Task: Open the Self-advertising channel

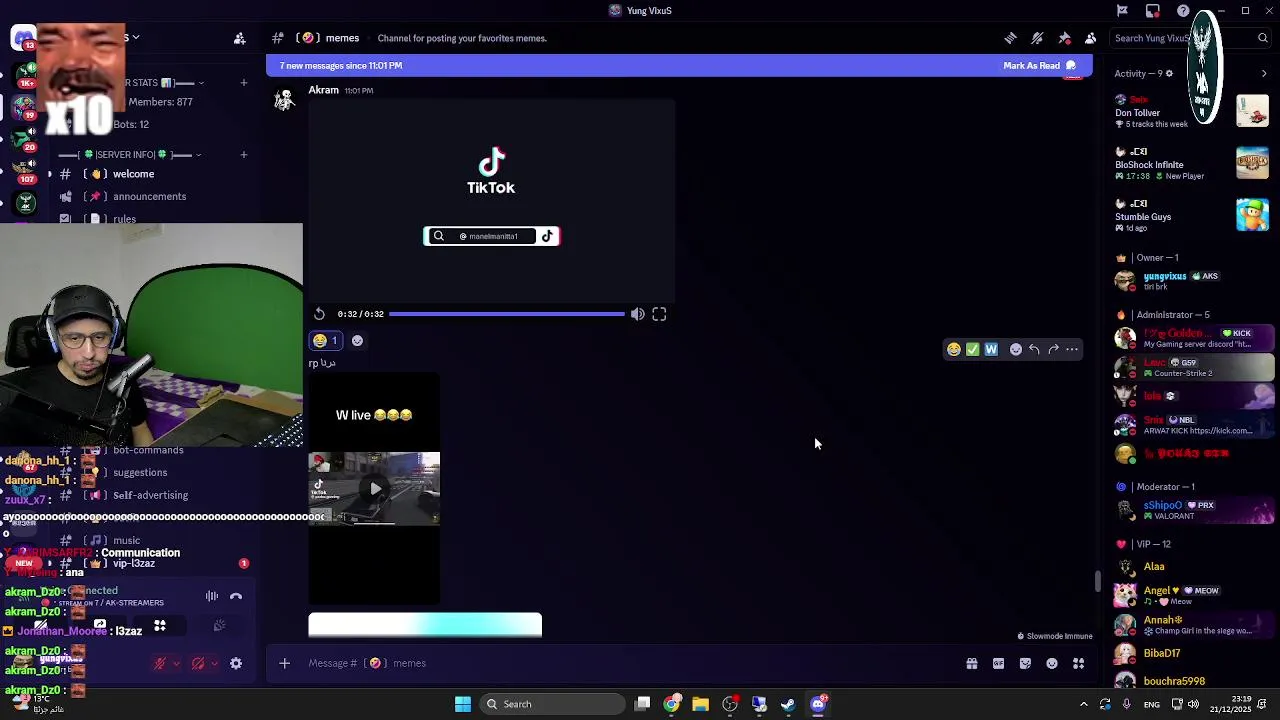Action: click(150, 496)
